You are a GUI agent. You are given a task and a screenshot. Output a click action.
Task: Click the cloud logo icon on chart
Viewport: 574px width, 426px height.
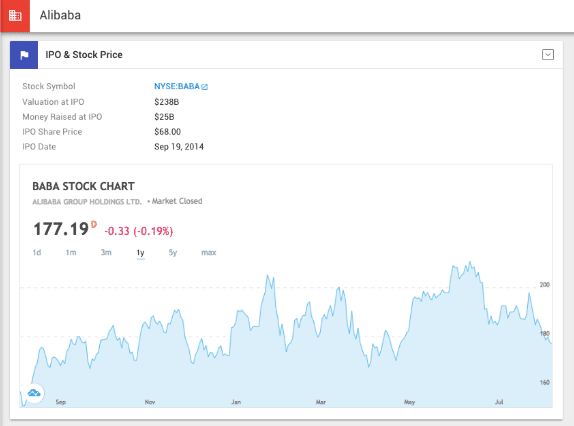click(34, 393)
